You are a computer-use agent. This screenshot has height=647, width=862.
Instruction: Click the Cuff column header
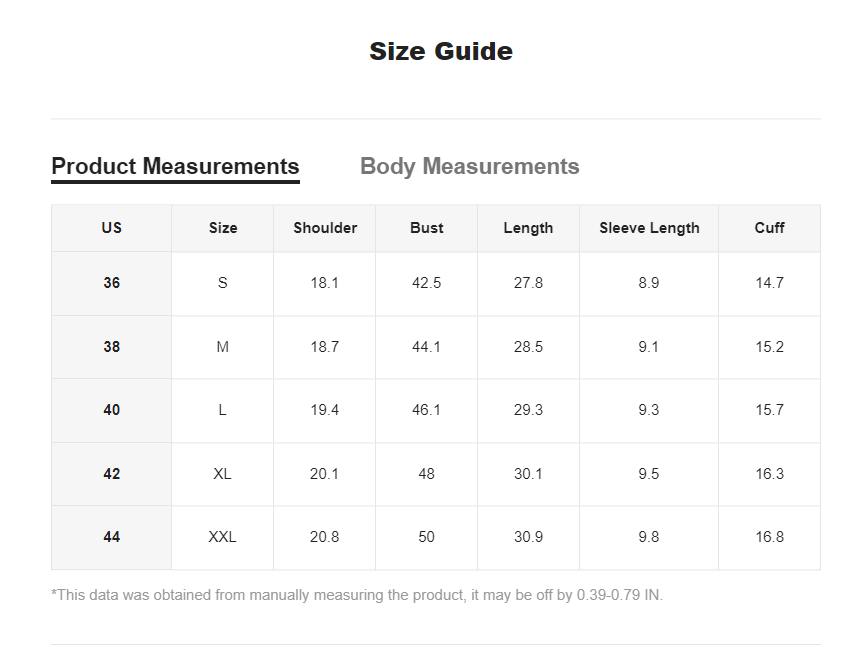point(770,228)
